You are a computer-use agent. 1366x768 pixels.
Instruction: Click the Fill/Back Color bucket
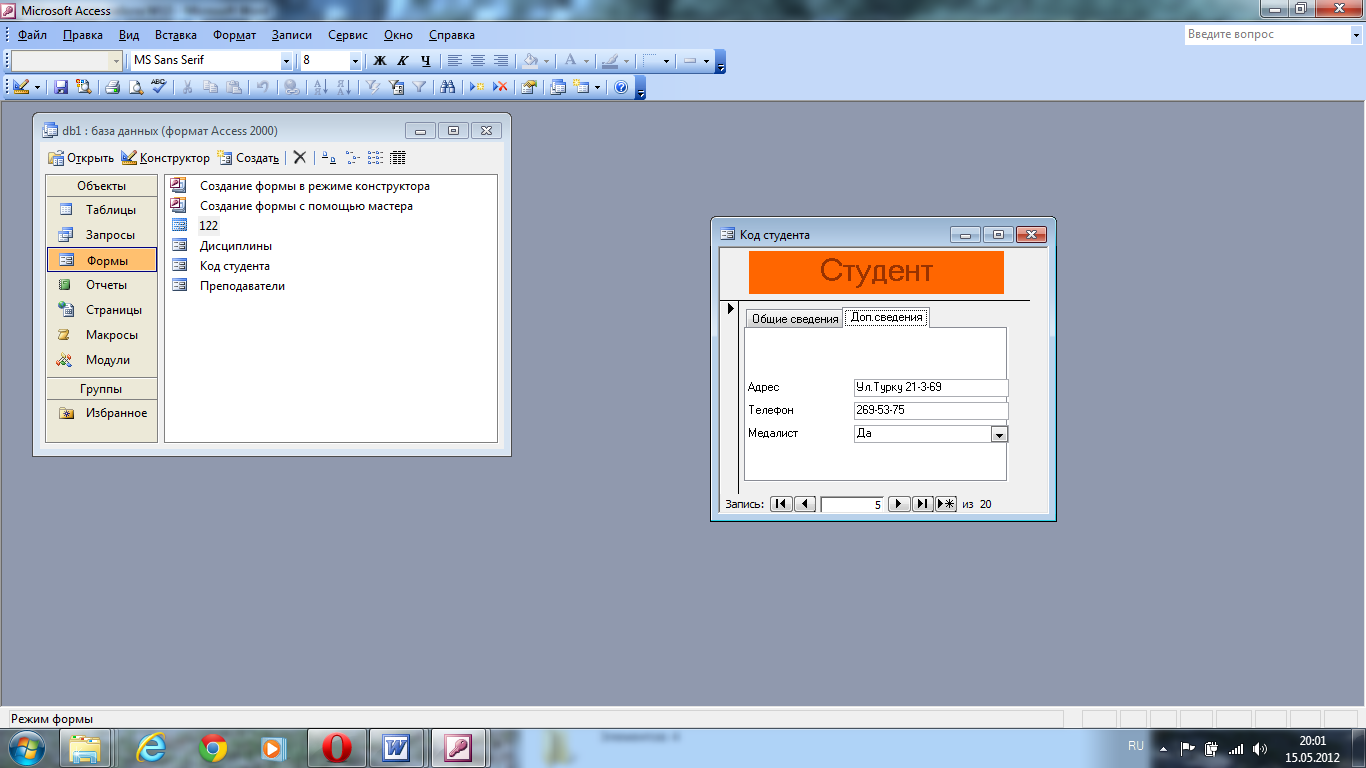point(531,61)
